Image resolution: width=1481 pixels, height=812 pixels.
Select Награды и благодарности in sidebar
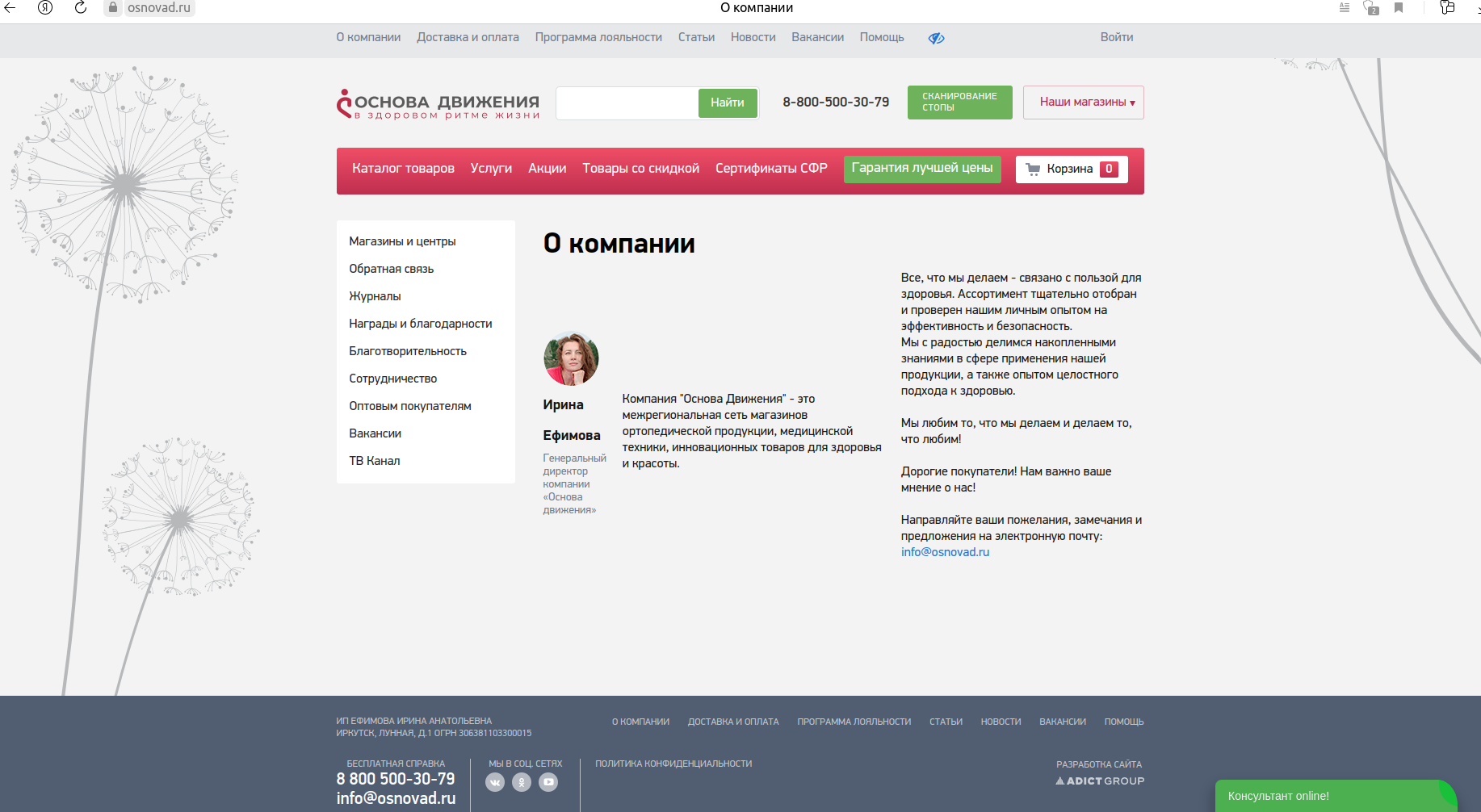pyautogui.click(x=421, y=324)
